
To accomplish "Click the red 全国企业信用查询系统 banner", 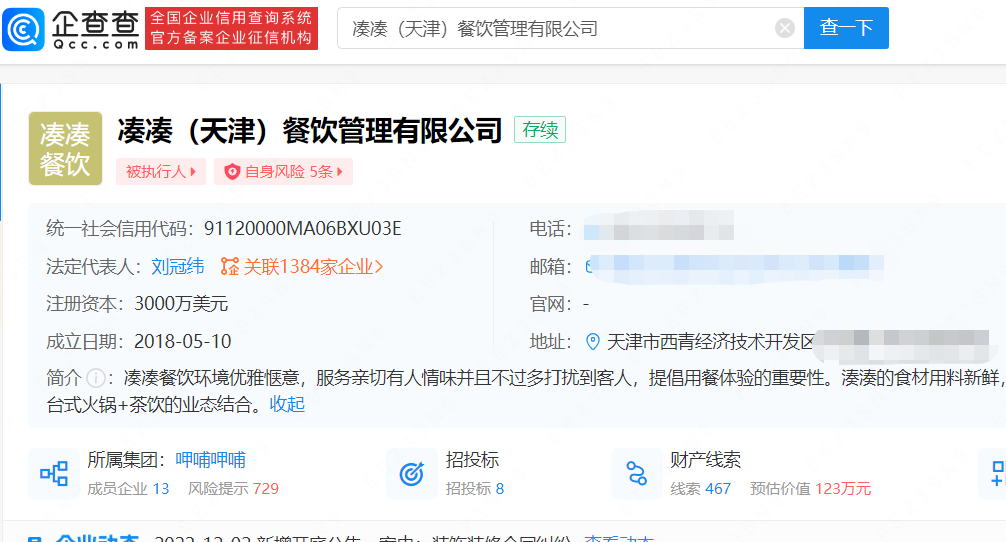I will [232, 28].
